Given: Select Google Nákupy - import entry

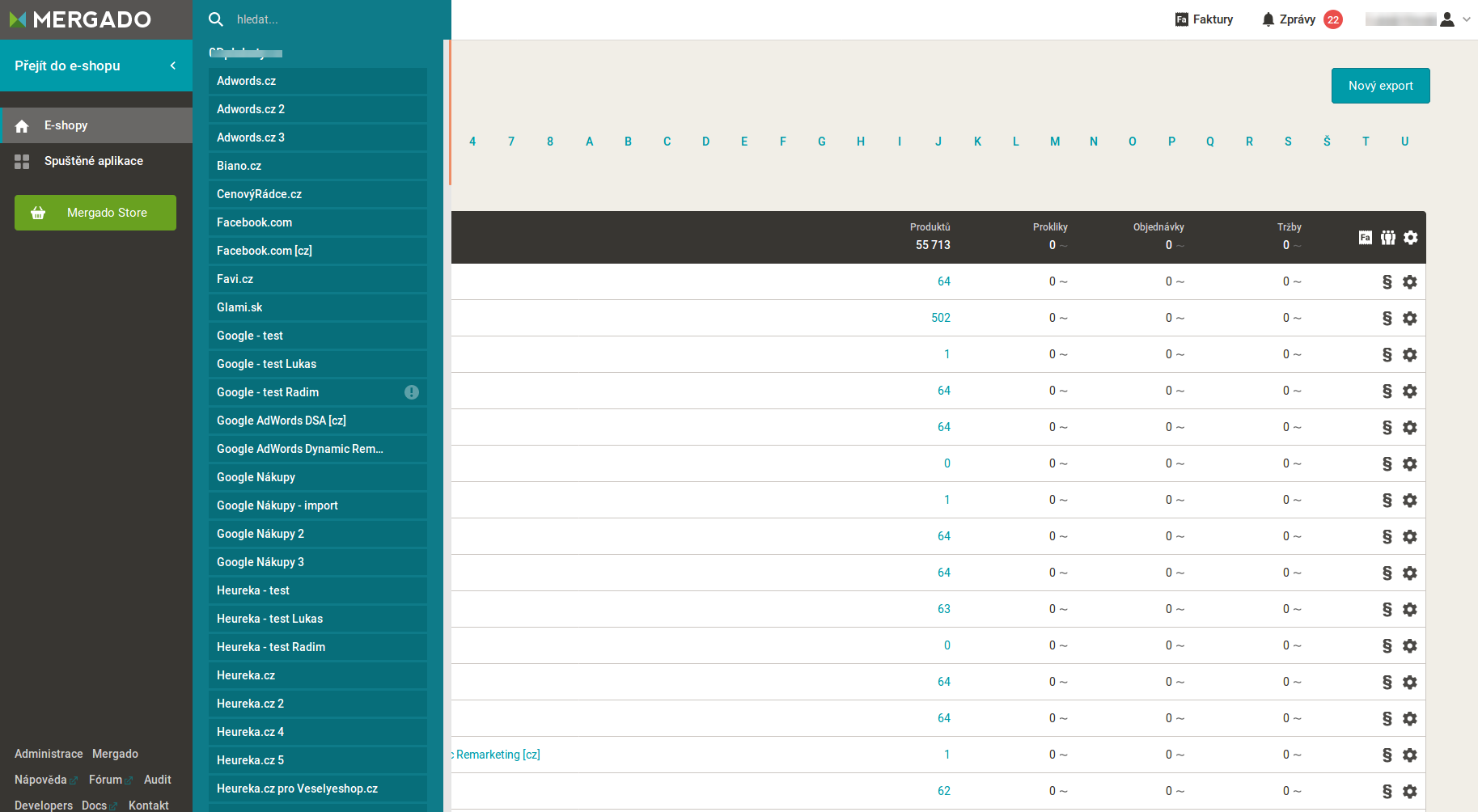Looking at the screenshot, I should pos(318,505).
